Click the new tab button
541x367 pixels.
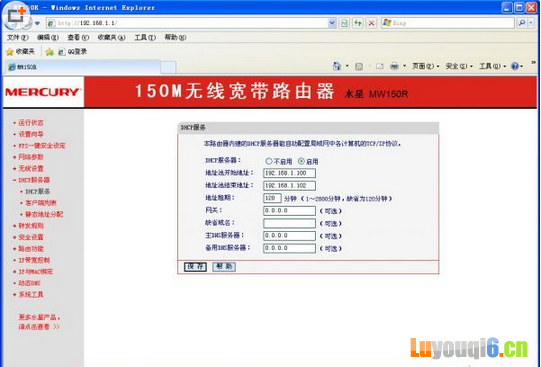(168, 67)
